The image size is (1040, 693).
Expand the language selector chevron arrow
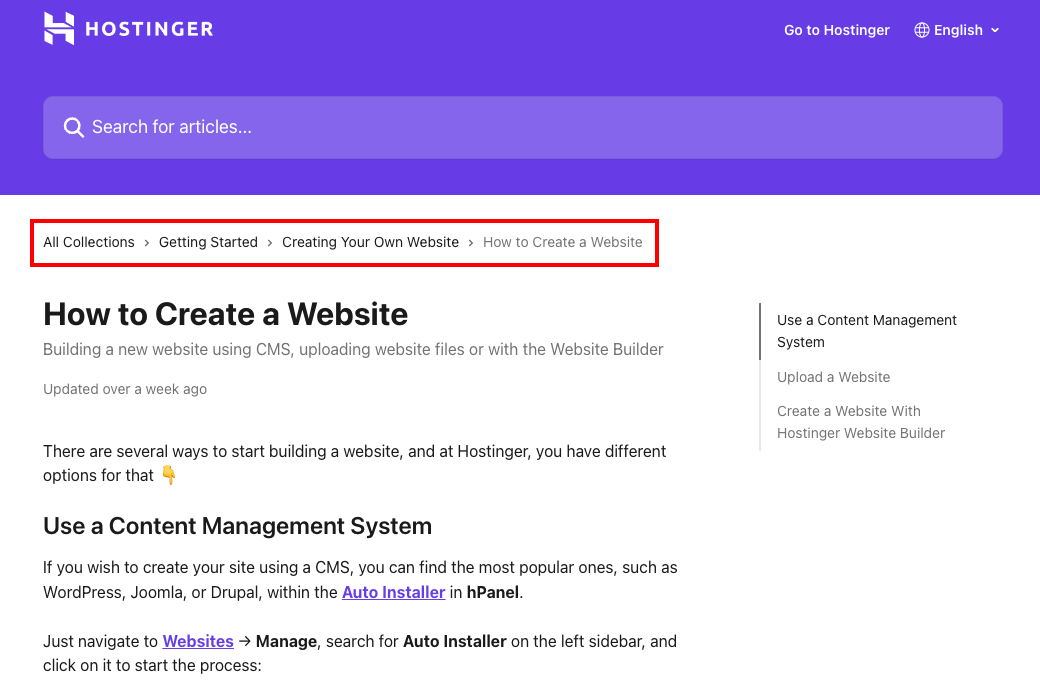coord(994,31)
